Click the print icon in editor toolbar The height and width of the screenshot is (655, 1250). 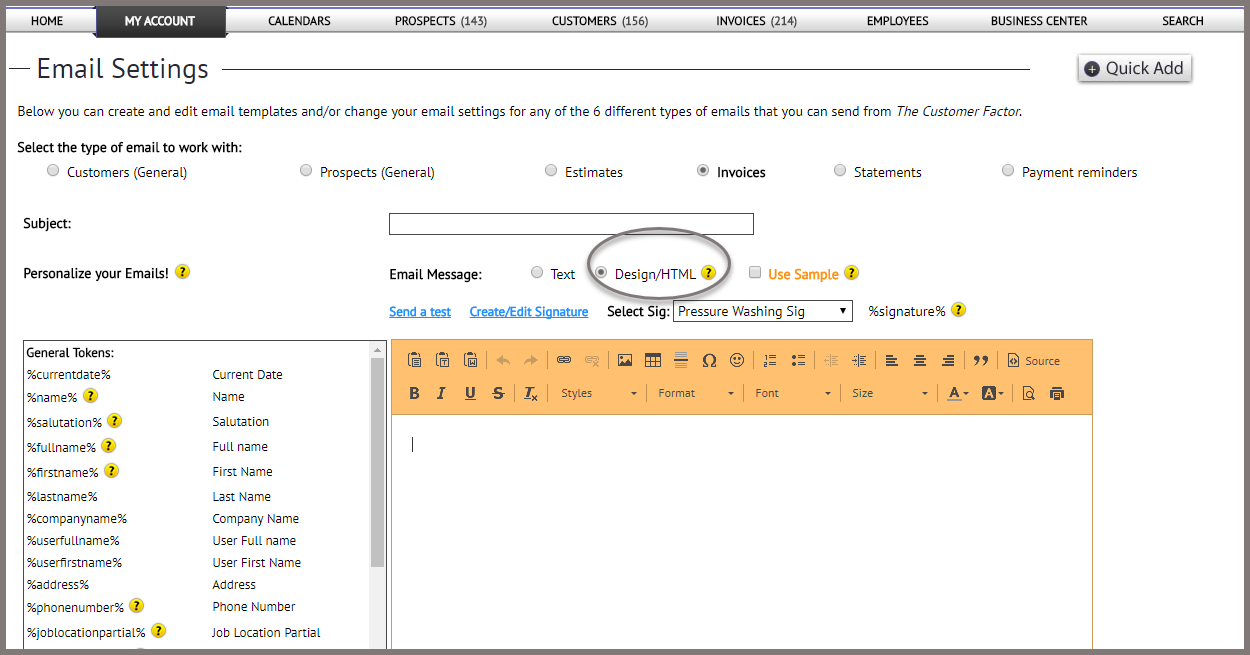point(1057,394)
